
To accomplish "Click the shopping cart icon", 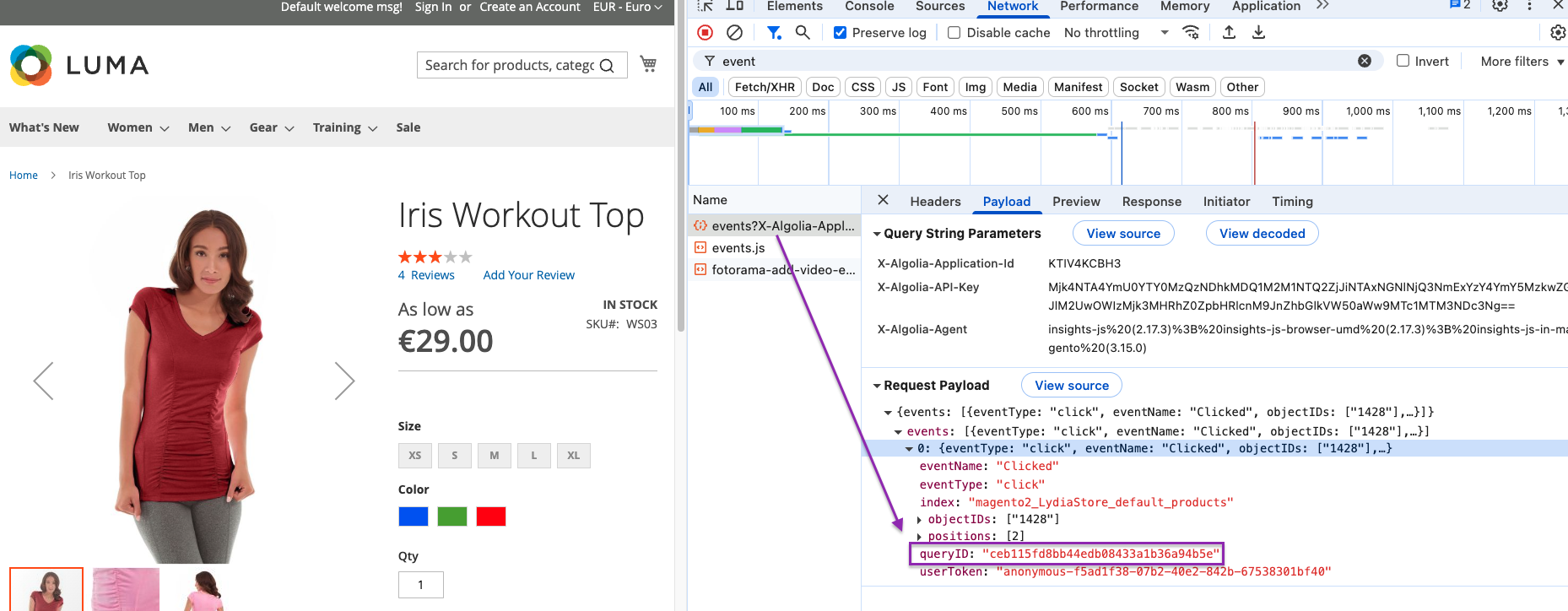I will pyautogui.click(x=648, y=64).
